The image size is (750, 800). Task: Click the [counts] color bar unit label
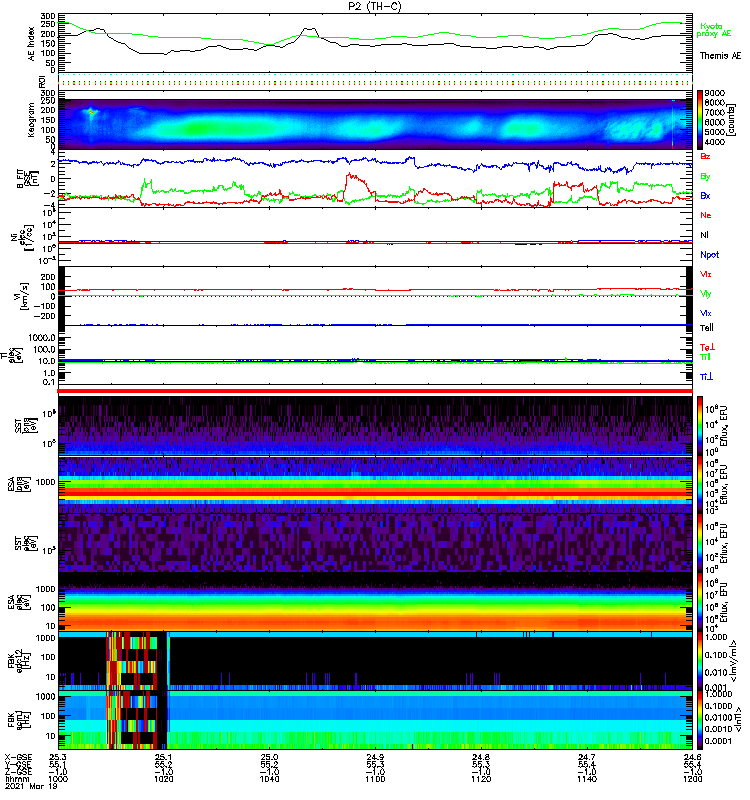coord(732,120)
